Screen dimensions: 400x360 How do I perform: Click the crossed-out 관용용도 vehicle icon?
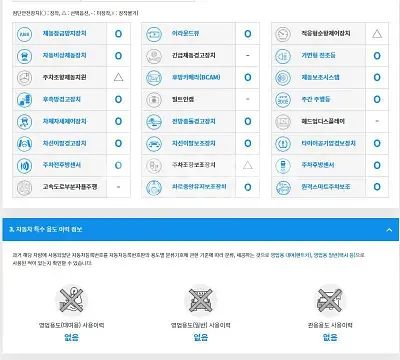[330, 300]
